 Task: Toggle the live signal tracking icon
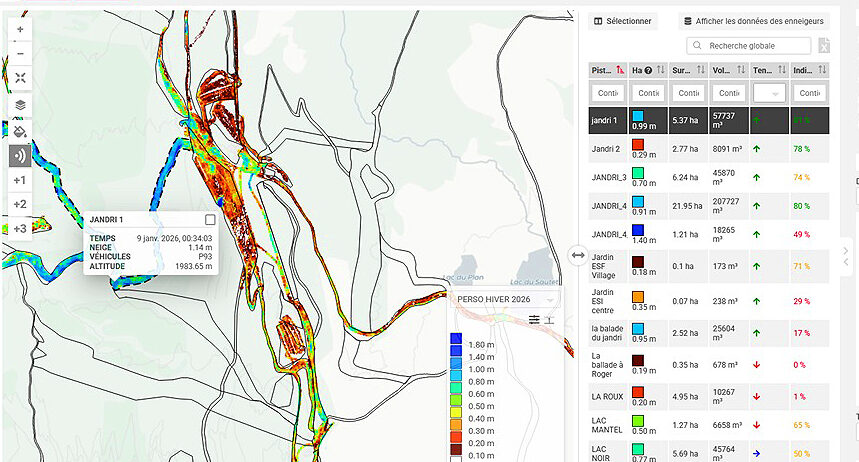click(20, 156)
